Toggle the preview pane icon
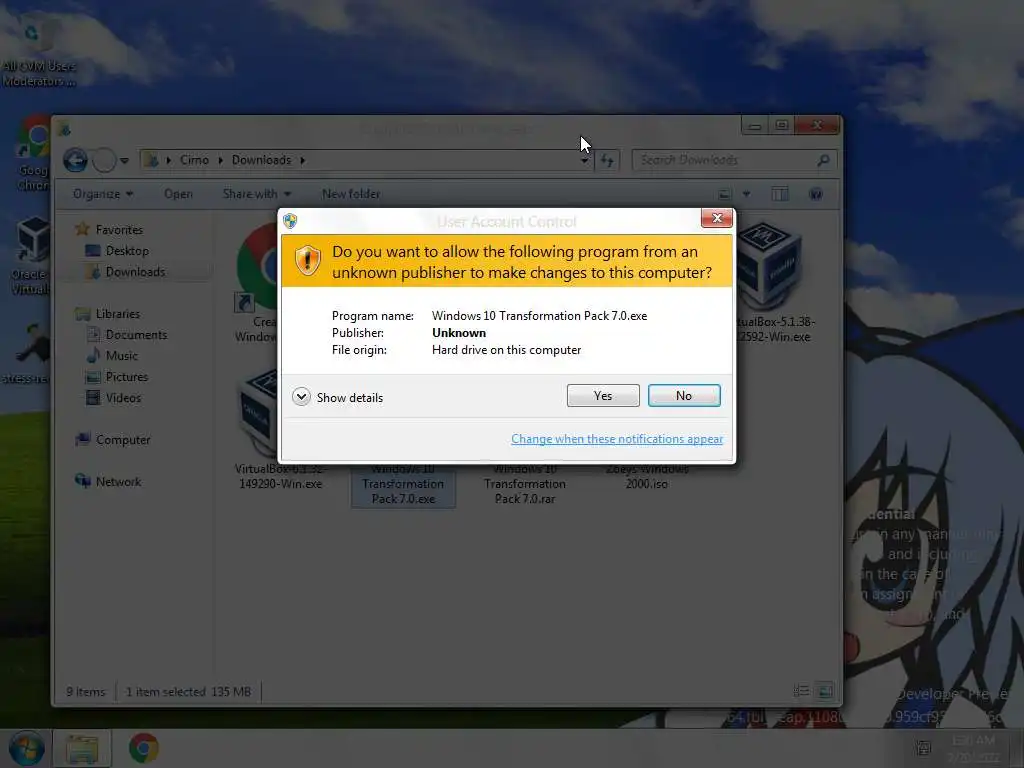 click(780, 194)
